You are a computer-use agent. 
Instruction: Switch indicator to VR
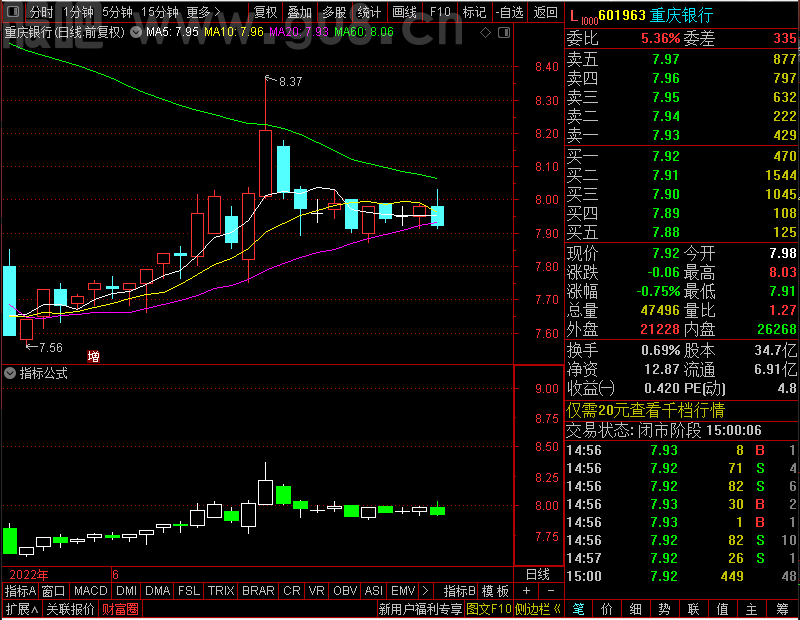click(316, 591)
